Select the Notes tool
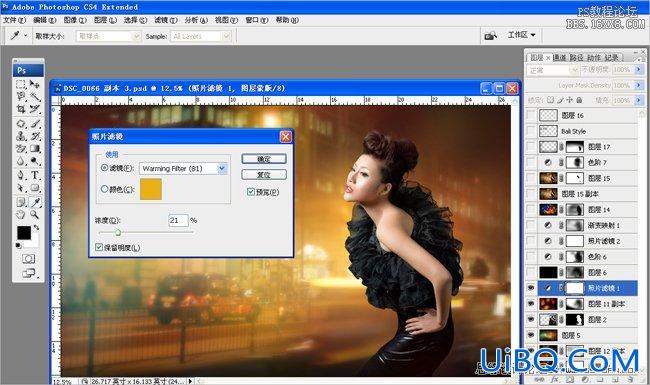 [x=21, y=202]
